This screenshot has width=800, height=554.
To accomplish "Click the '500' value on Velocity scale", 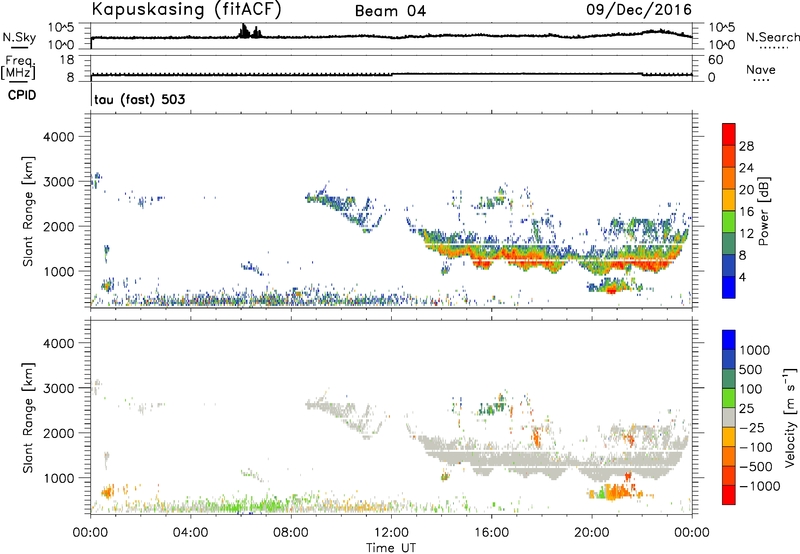I will [751, 369].
